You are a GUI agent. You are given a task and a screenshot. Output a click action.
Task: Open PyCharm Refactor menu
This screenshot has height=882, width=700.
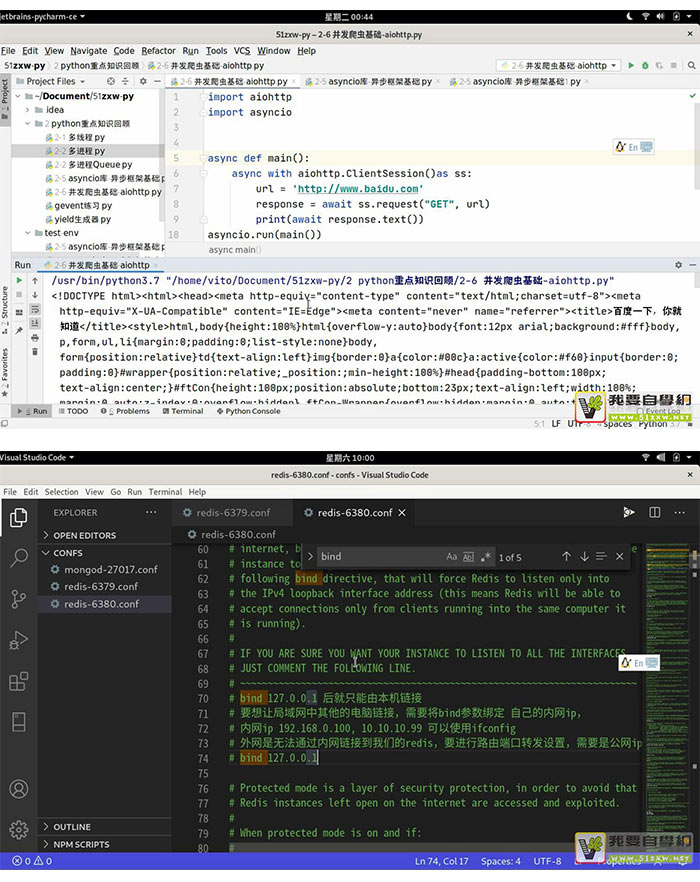[x=158, y=51]
